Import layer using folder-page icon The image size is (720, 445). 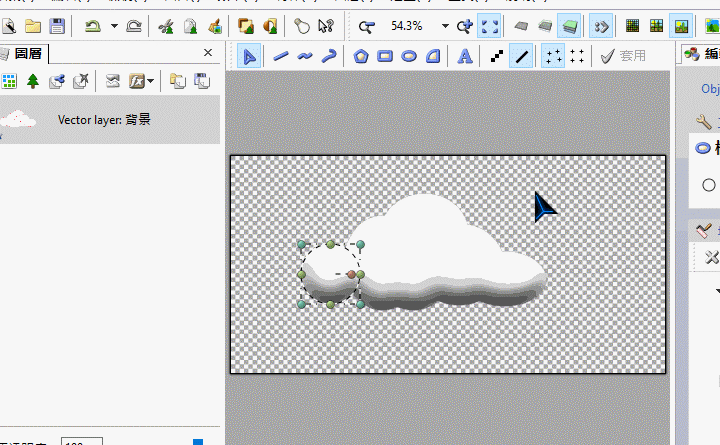click(177, 81)
